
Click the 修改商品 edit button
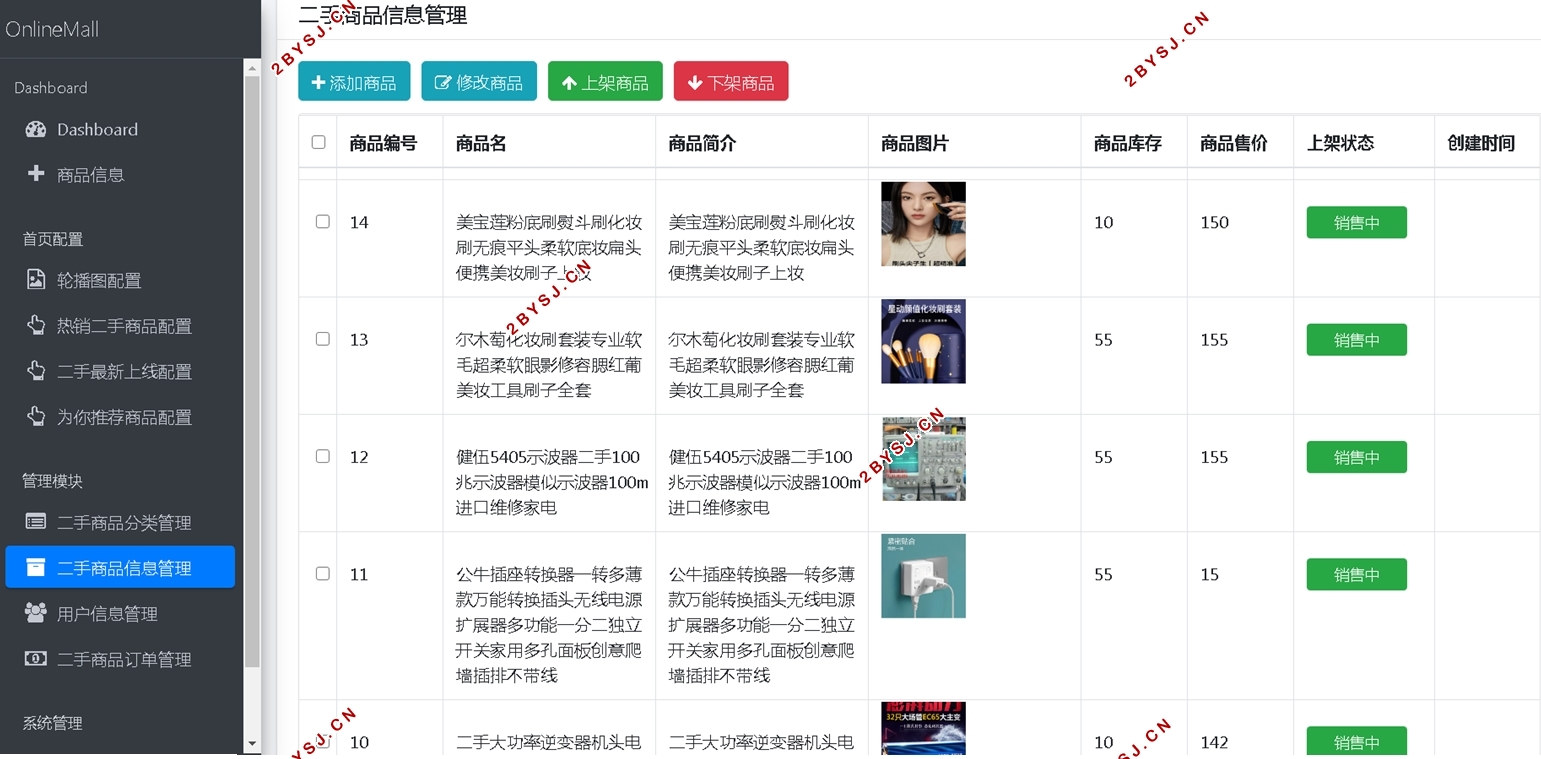pyautogui.click(x=479, y=82)
